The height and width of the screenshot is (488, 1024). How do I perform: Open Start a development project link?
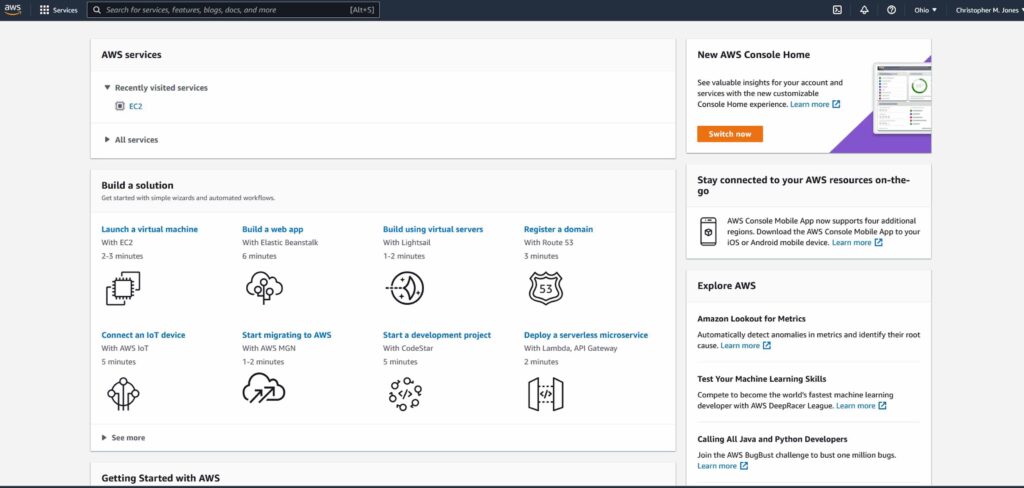pyautogui.click(x=437, y=335)
